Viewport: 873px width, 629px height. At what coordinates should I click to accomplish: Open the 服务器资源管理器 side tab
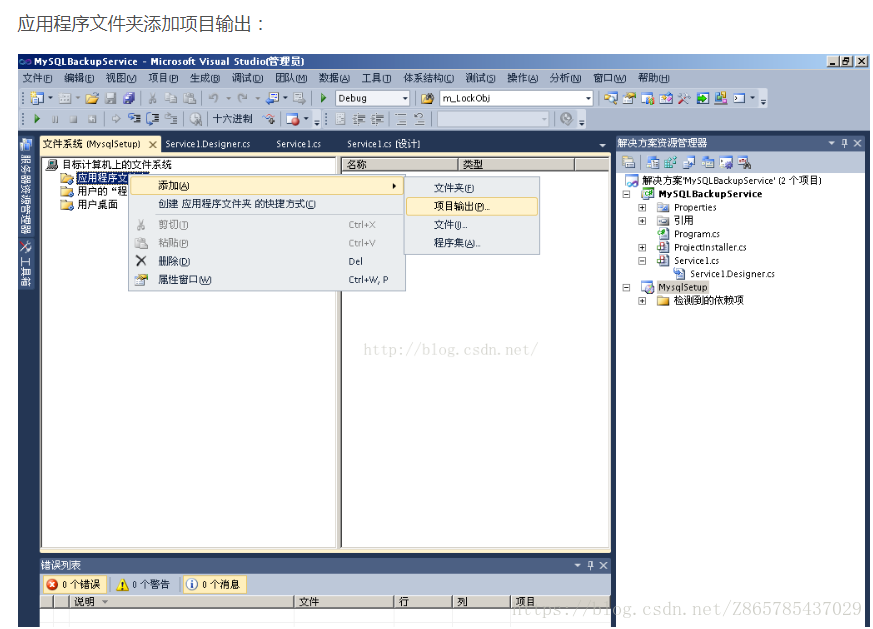coord(26,186)
